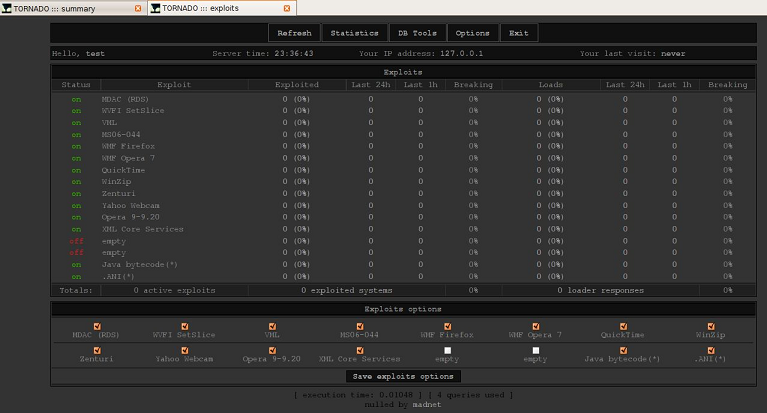Click the madnet link in the footer

(x=427, y=405)
